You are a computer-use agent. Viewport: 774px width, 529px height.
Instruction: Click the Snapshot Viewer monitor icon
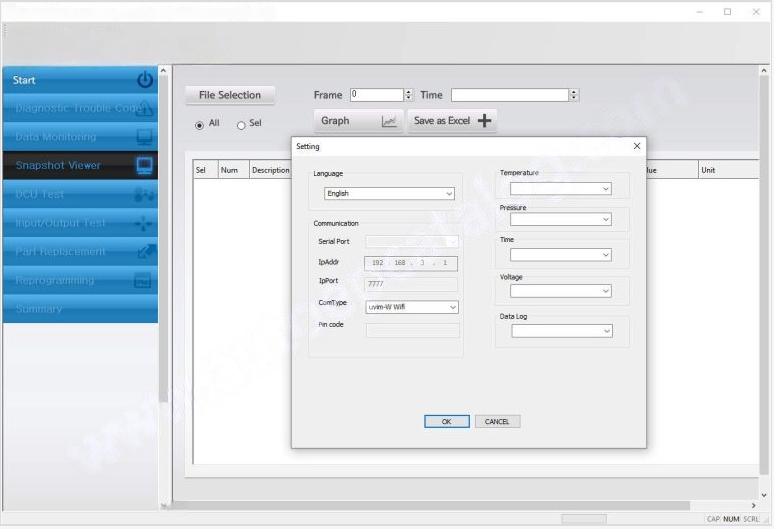click(144, 165)
